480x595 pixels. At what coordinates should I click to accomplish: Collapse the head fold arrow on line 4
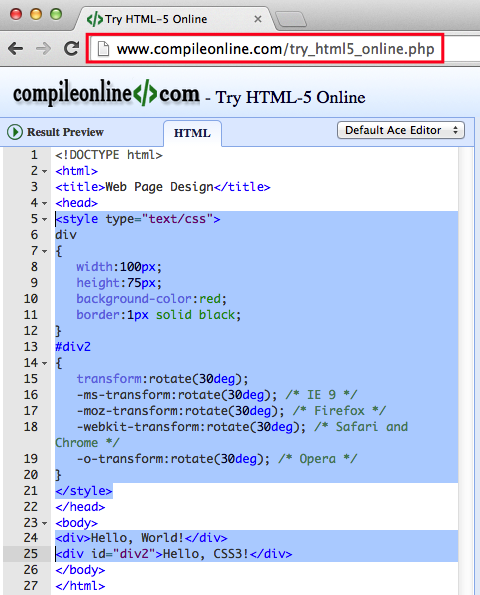(45, 203)
